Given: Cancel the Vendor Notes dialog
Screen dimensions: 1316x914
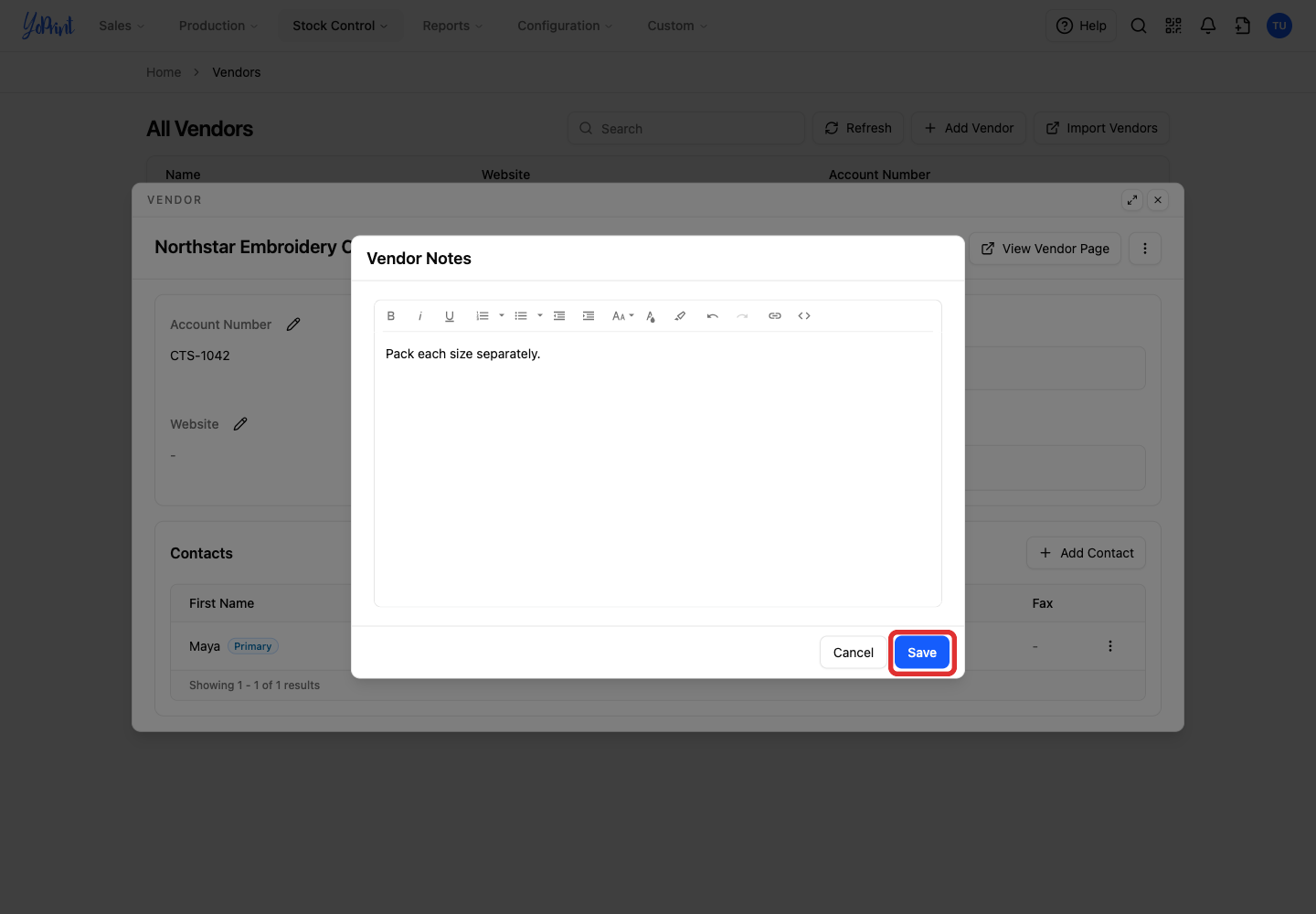Looking at the screenshot, I should (853, 653).
